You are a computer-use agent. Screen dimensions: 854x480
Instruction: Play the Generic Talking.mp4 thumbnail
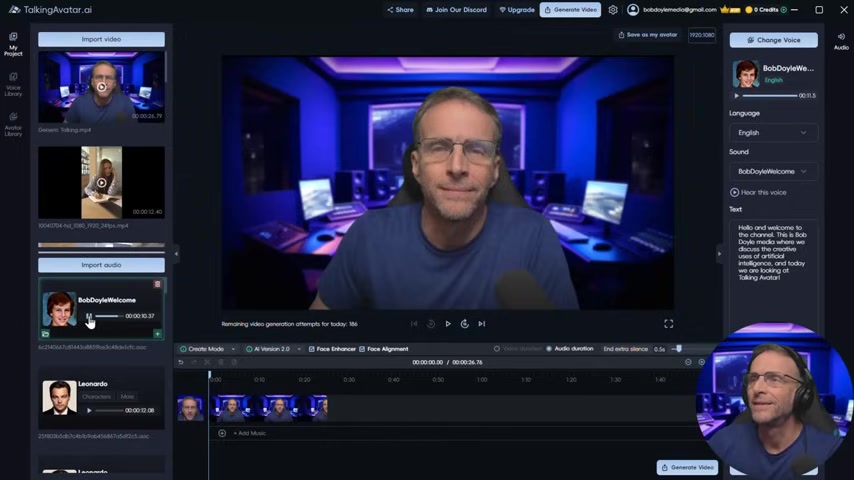click(101, 87)
